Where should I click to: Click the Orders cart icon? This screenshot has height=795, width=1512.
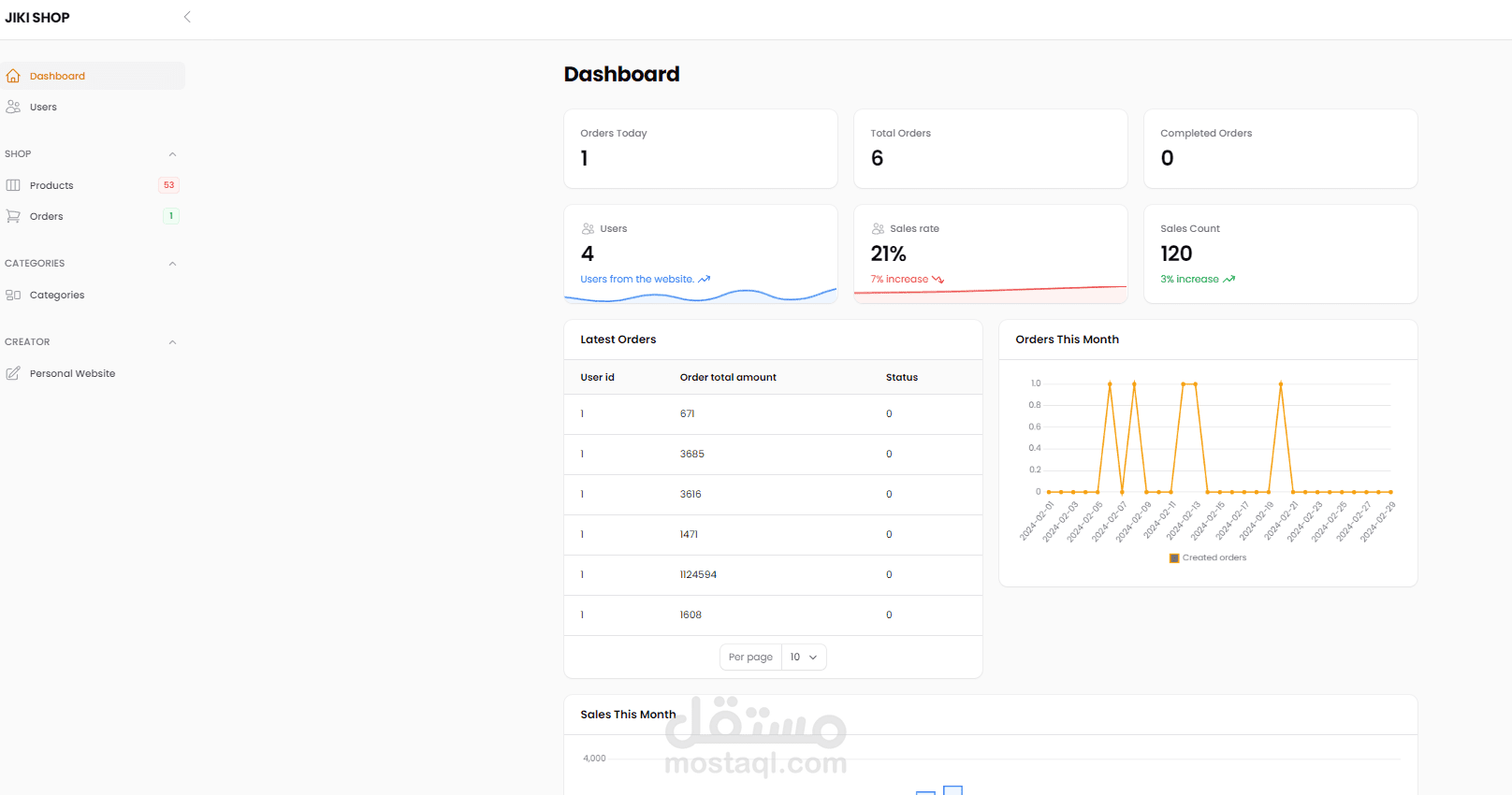click(x=13, y=216)
